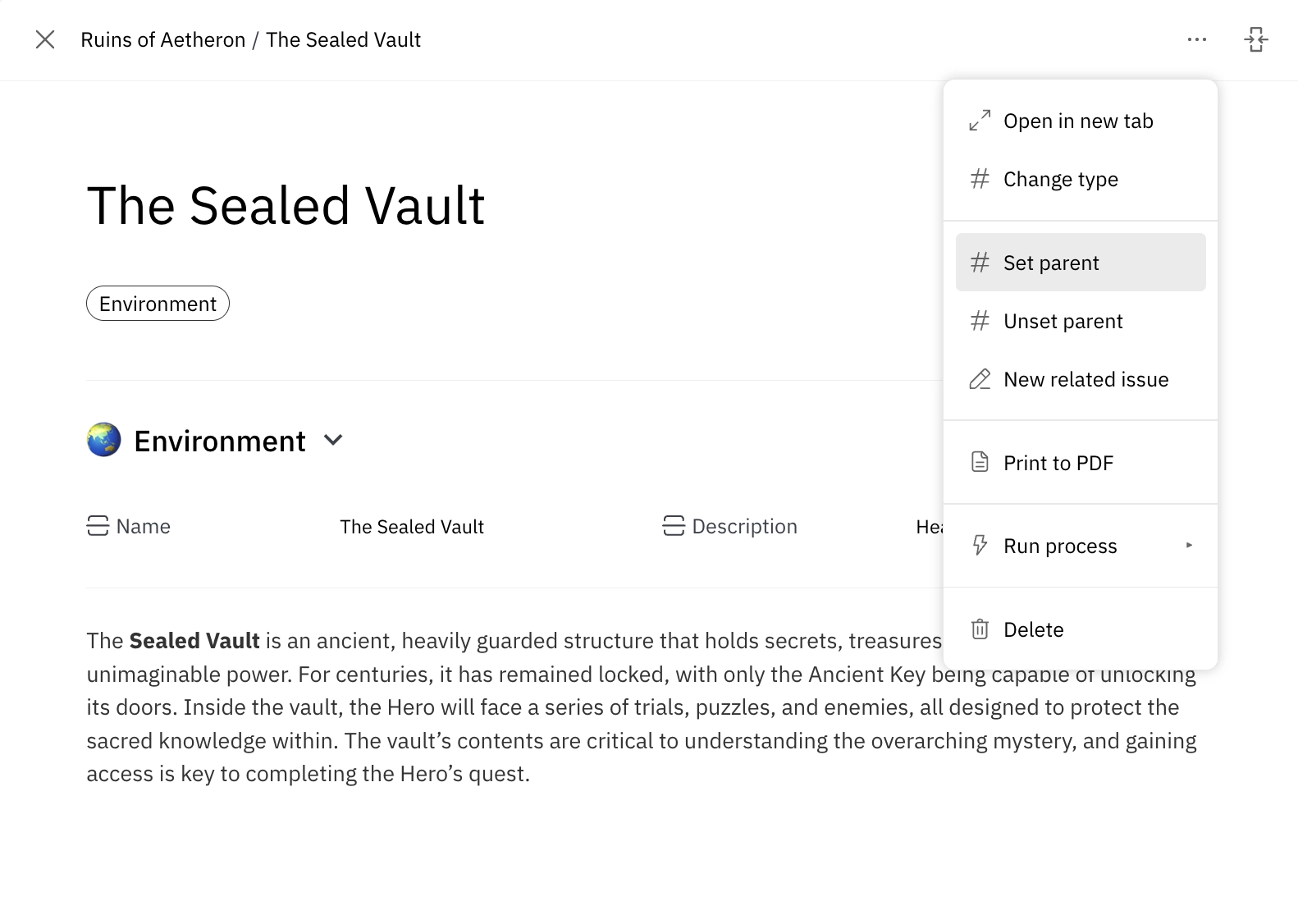
Task: Click the lightning bolt Run process icon
Action: click(x=980, y=546)
